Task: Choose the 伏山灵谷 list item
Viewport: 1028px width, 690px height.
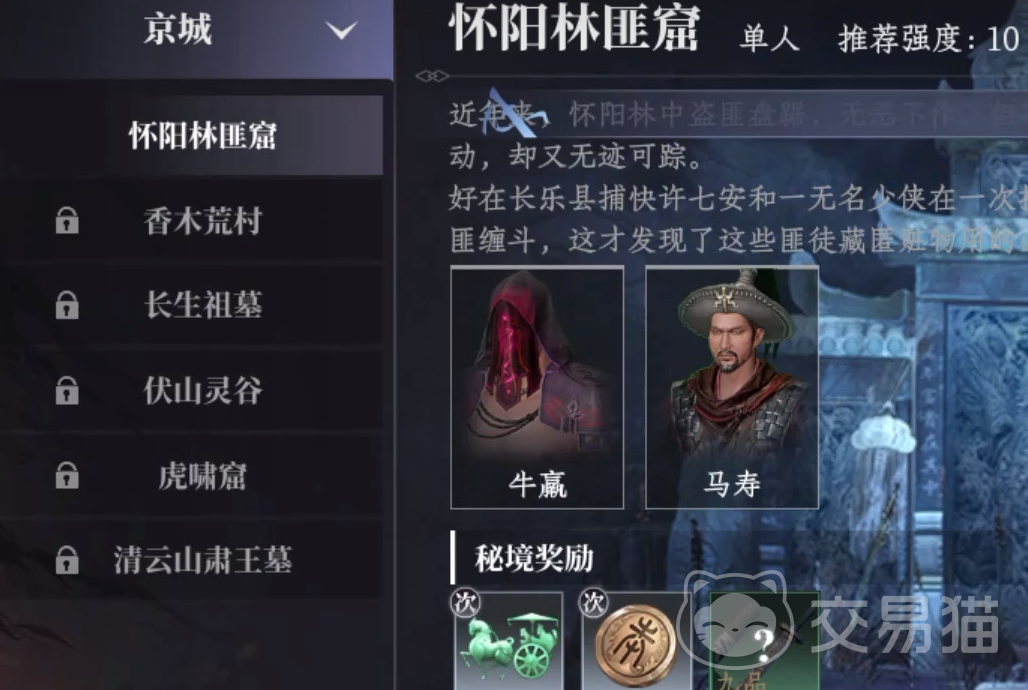Action: [191, 390]
